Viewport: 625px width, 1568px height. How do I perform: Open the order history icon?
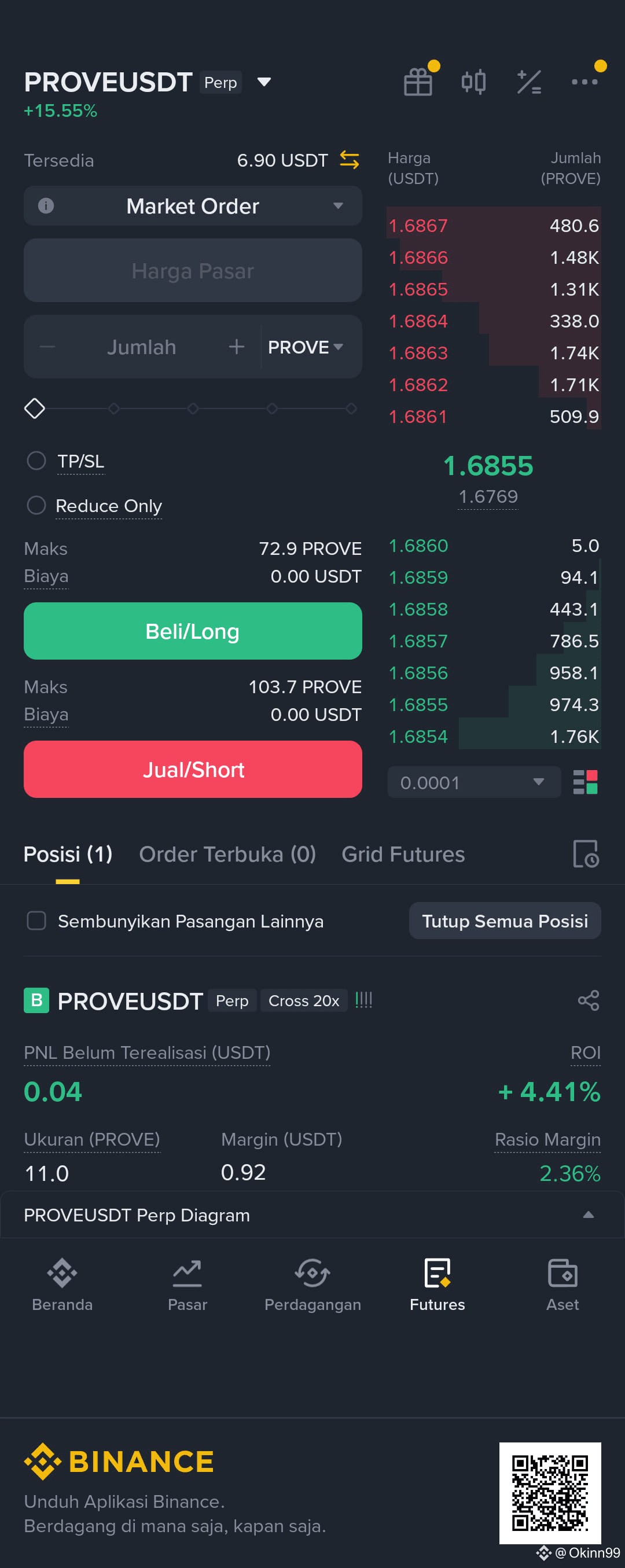(x=586, y=854)
